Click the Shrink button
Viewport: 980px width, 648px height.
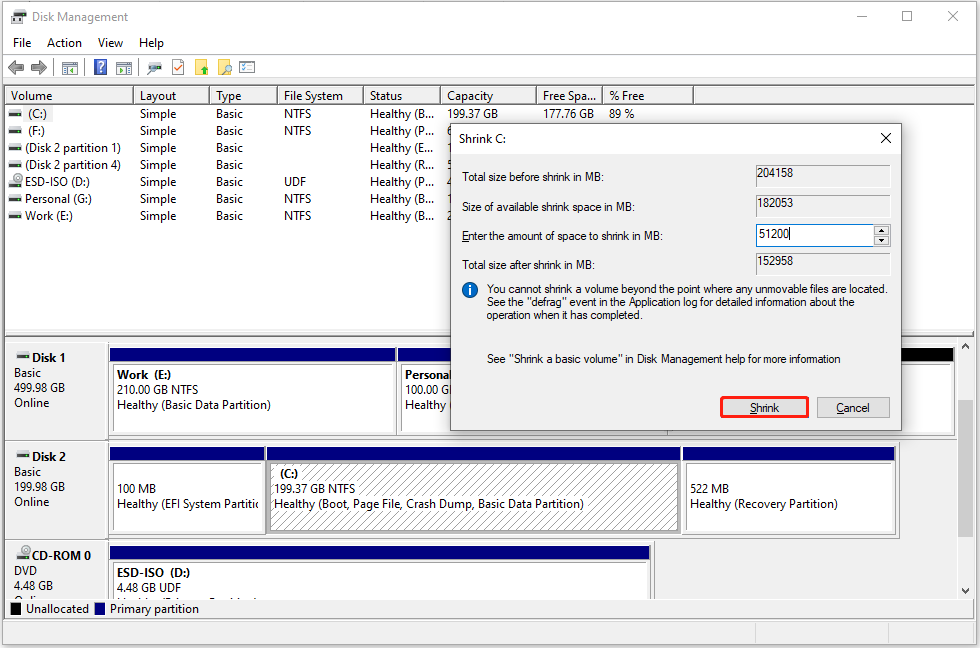click(764, 407)
